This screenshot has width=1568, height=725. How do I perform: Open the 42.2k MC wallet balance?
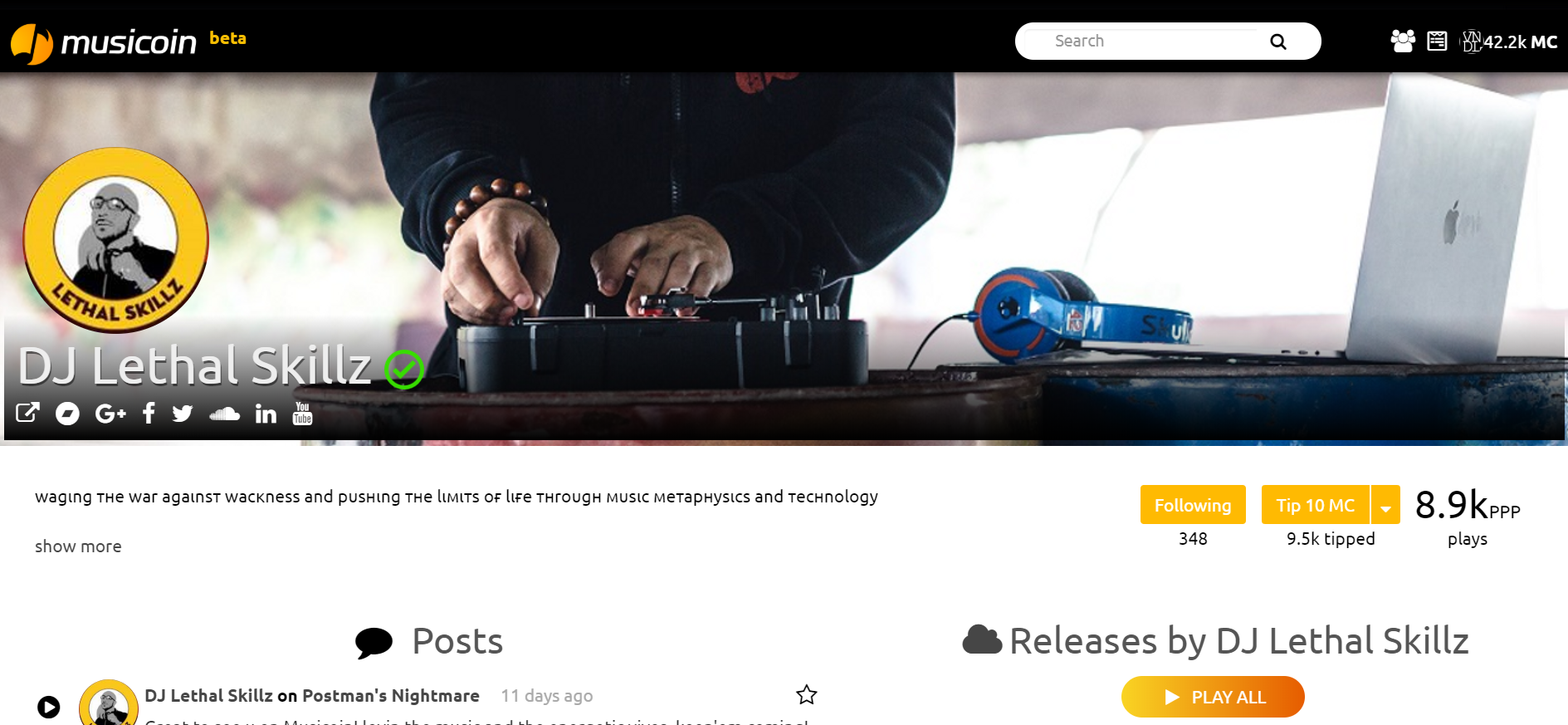coord(1509,42)
